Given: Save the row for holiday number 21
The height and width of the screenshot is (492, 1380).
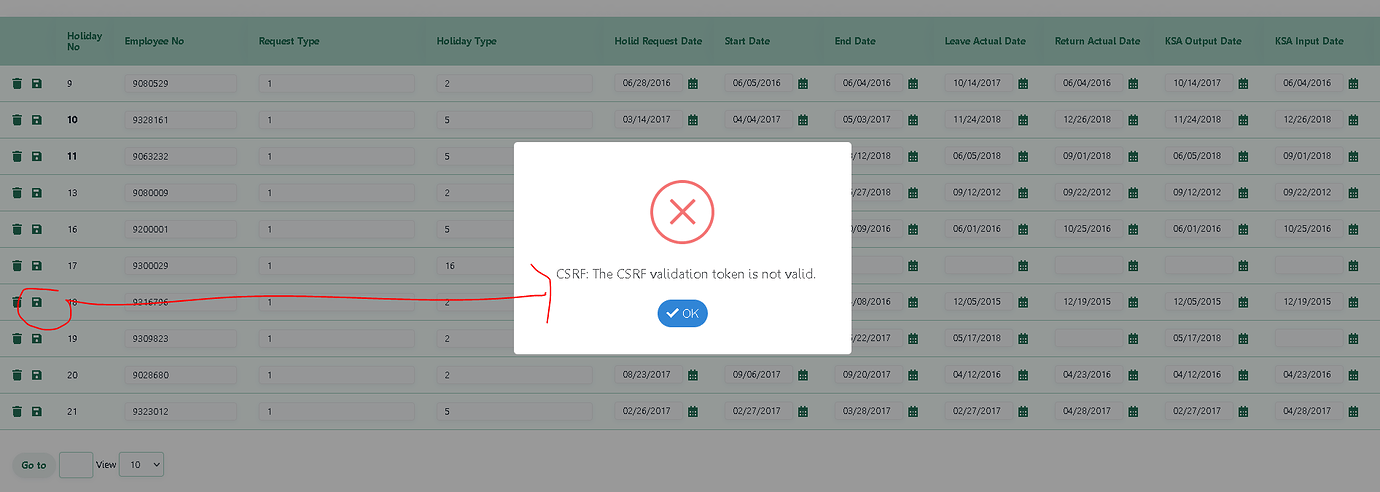Looking at the screenshot, I should [37, 412].
